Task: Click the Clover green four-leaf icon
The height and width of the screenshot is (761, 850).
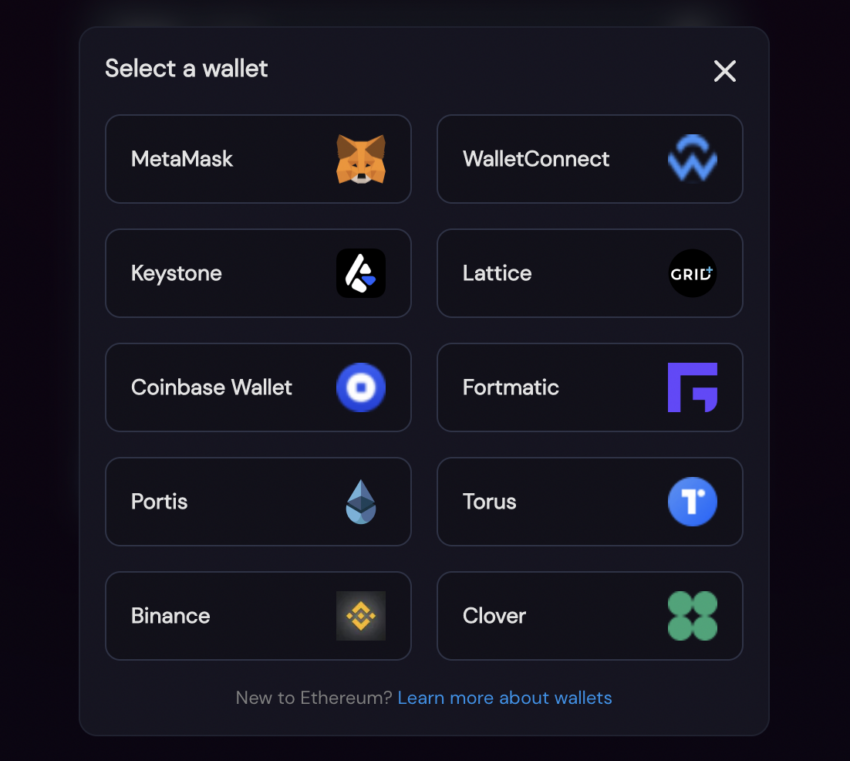Action: coord(692,616)
